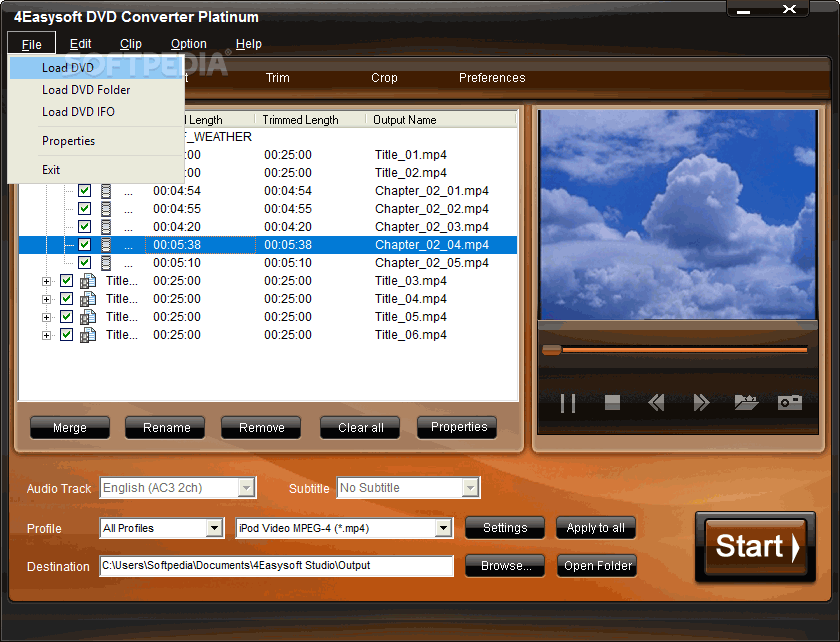
Task: Open profile Settings button
Action: (x=505, y=528)
